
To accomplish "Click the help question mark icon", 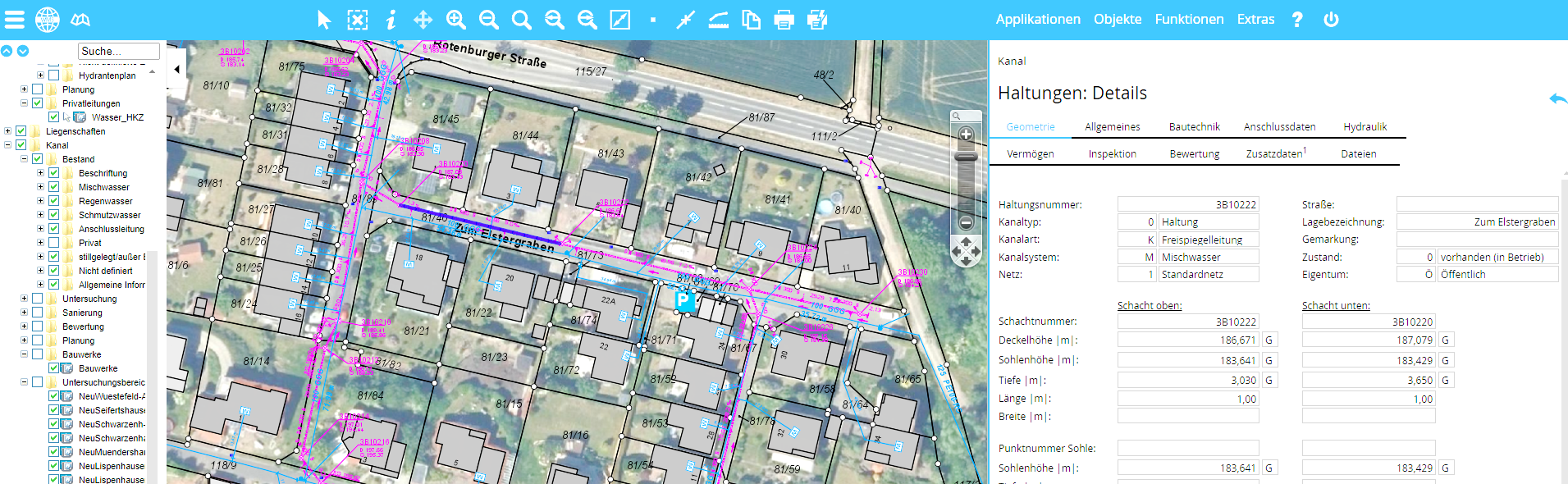I will [x=1297, y=20].
